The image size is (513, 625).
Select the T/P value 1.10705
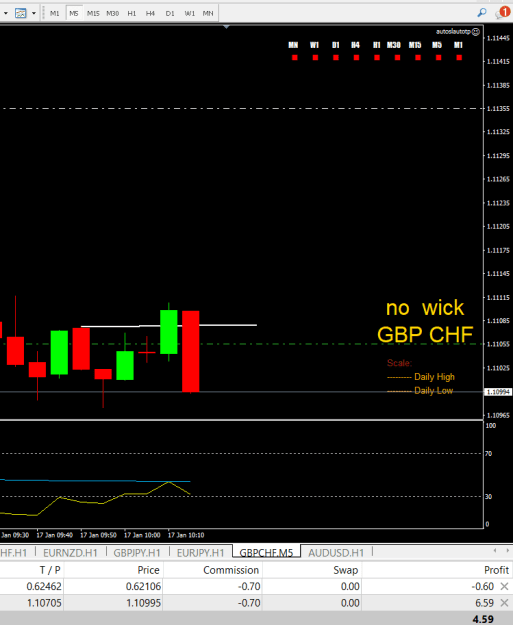[x=44, y=603]
